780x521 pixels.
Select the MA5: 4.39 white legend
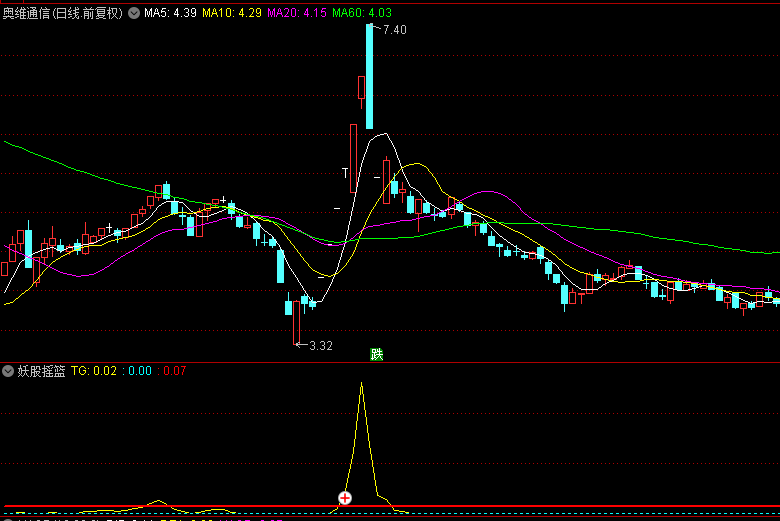[170, 14]
